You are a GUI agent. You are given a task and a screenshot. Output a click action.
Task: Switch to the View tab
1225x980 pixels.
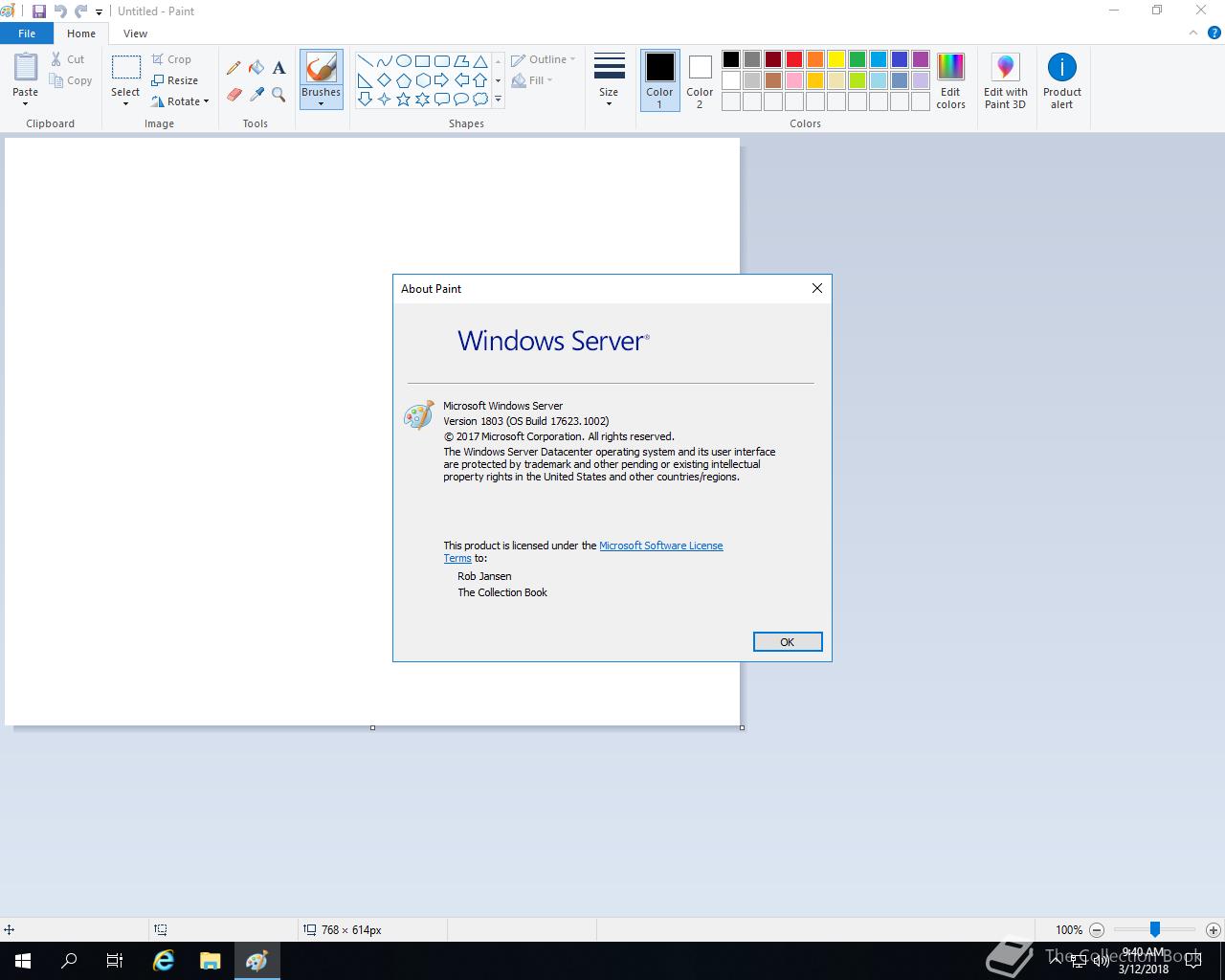click(x=135, y=33)
